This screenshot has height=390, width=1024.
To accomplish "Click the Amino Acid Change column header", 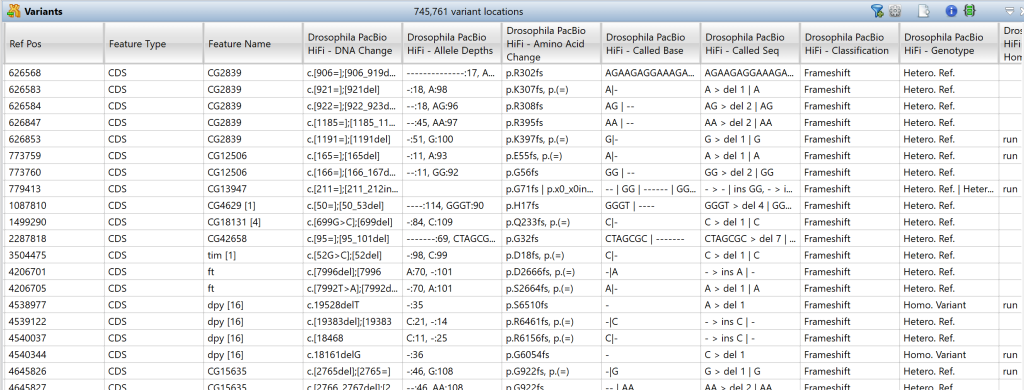I will point(551,44).
